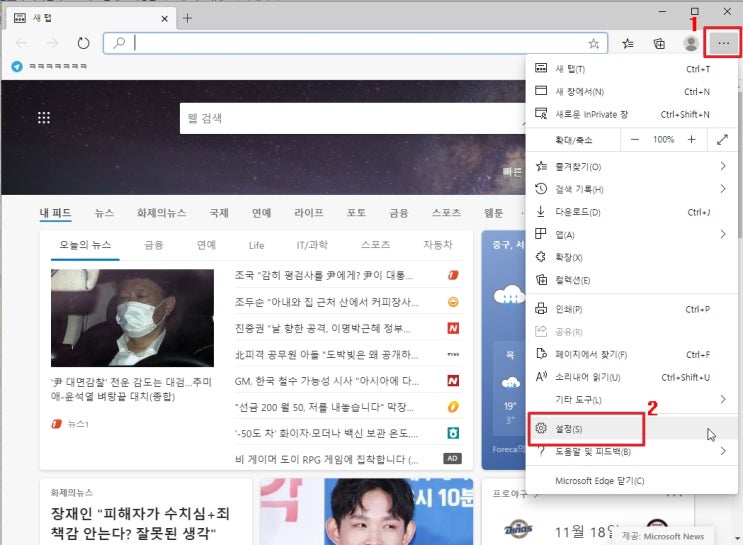Open headline starting with 진중권 "날 향한

point(323,328)
